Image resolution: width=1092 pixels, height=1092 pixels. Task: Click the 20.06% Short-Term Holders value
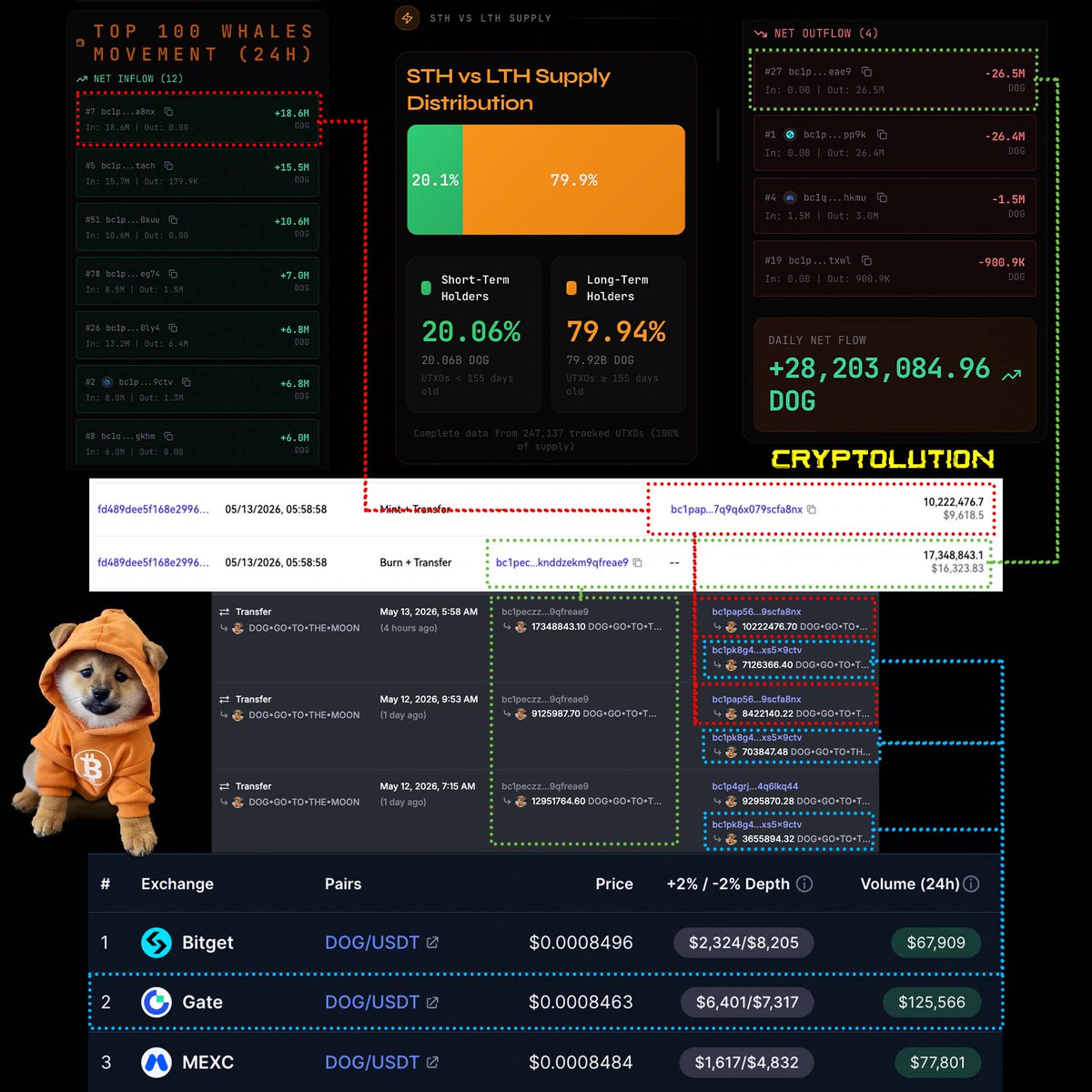(470, 331)
